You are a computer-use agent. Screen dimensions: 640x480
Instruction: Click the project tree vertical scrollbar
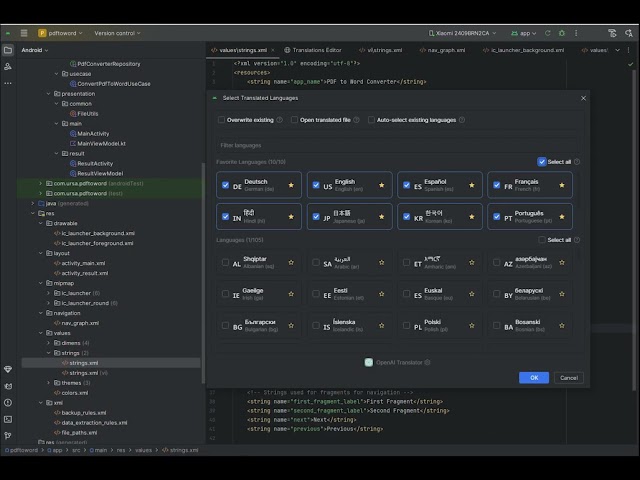coord(203,273)
